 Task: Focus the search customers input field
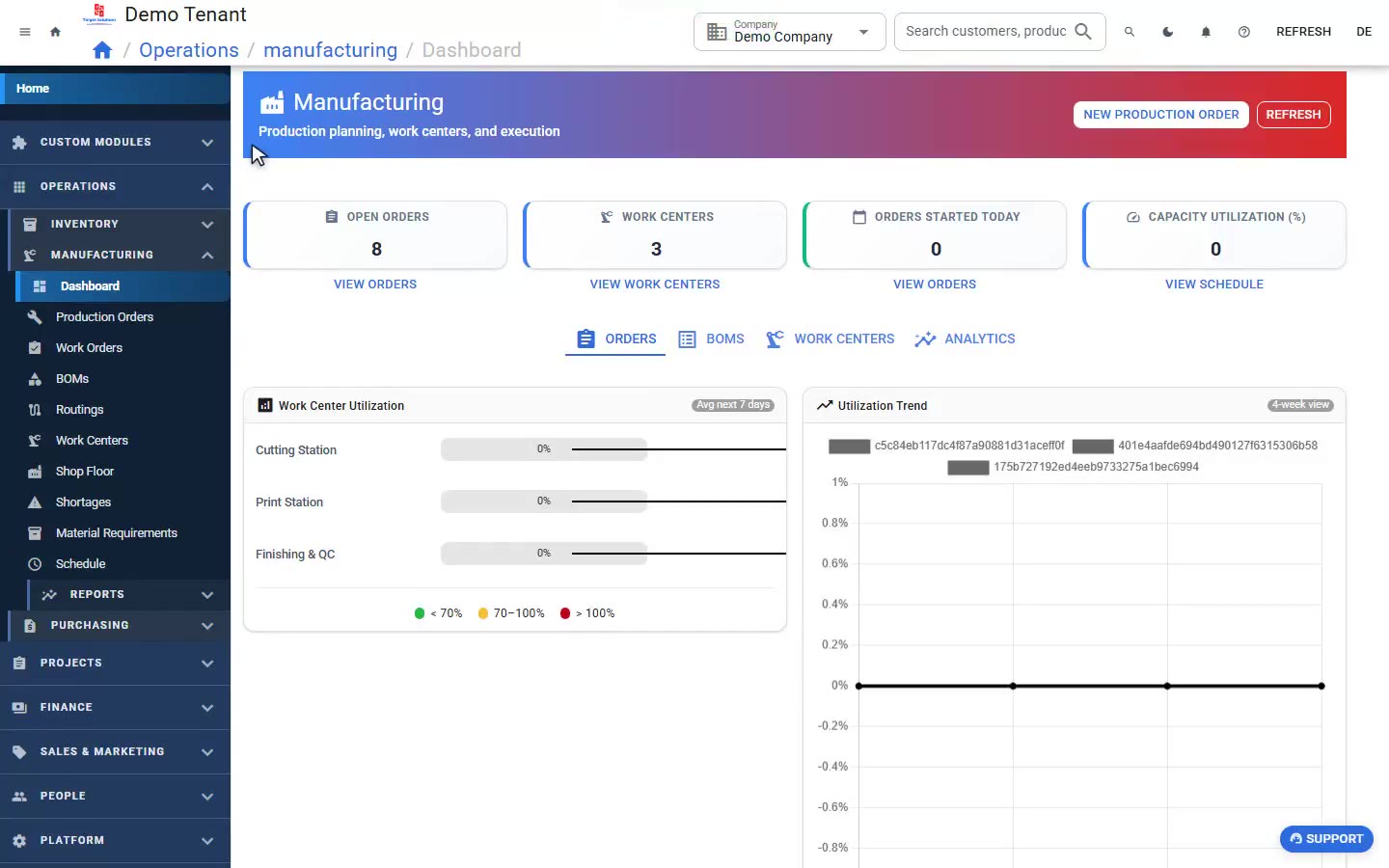click(x=986, y=32)
